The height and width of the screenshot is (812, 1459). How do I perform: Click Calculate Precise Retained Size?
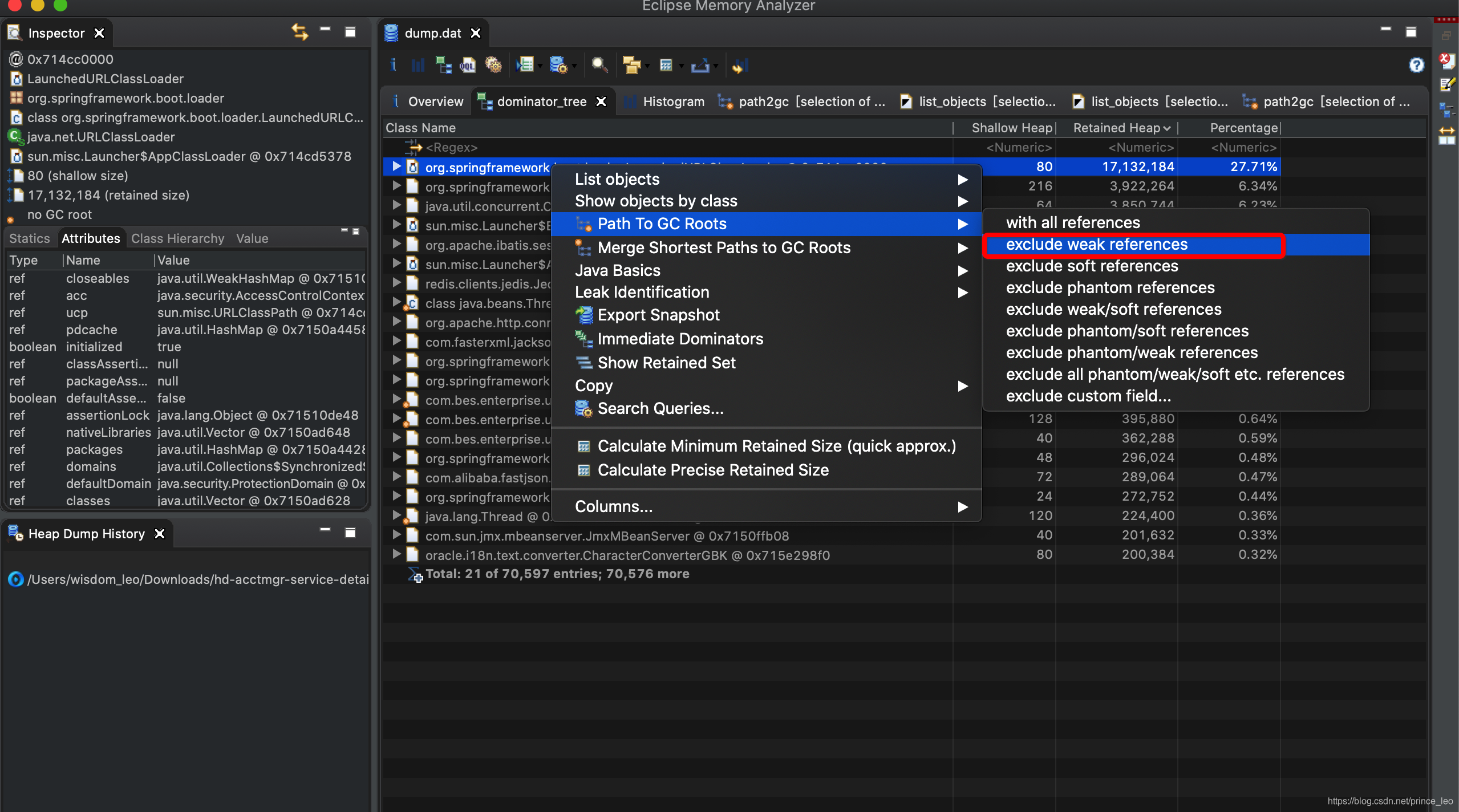pyautogui.click(x=712, y=470)
